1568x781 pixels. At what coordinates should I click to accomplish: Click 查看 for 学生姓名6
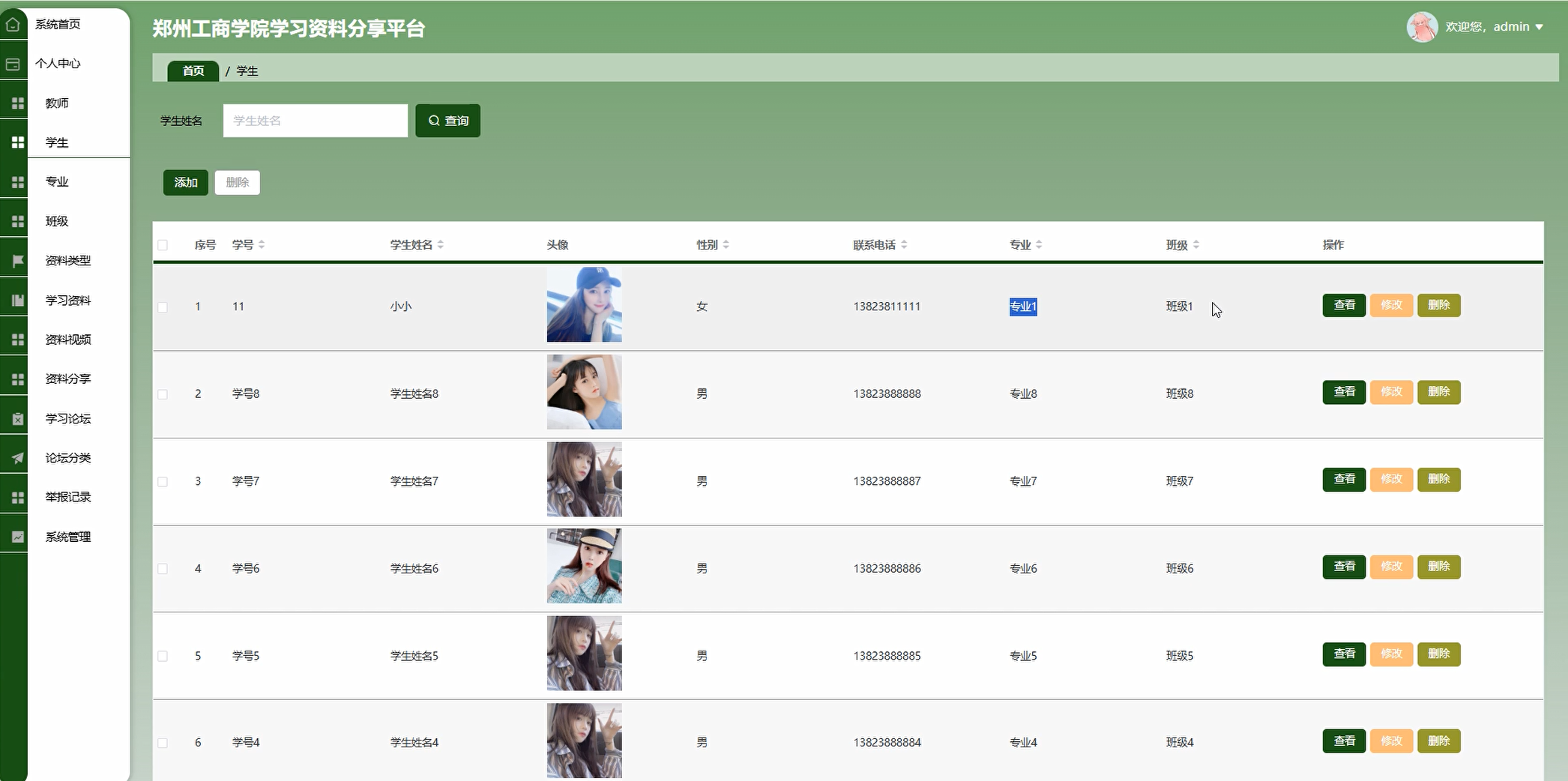coord(1344,567)
